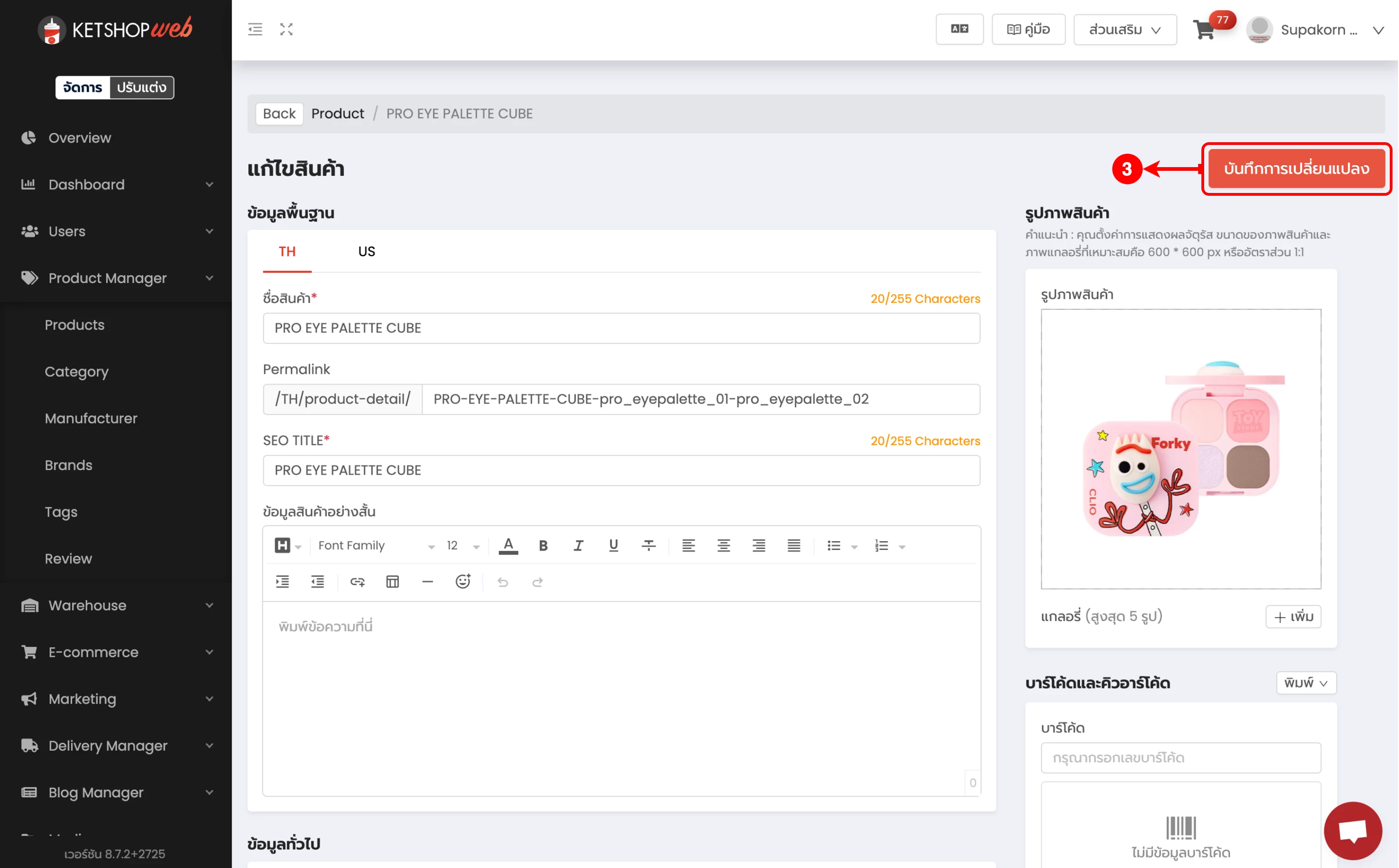Switch to ปรับแต่ง mode toggle
Screen dimensions: 1399x868
(x=141, y=87)
